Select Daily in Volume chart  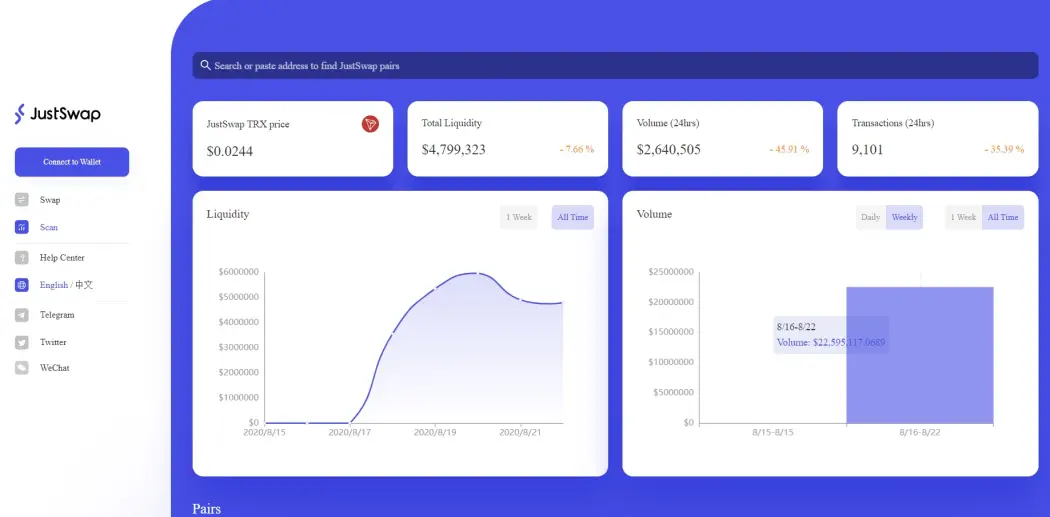(871, 217)
